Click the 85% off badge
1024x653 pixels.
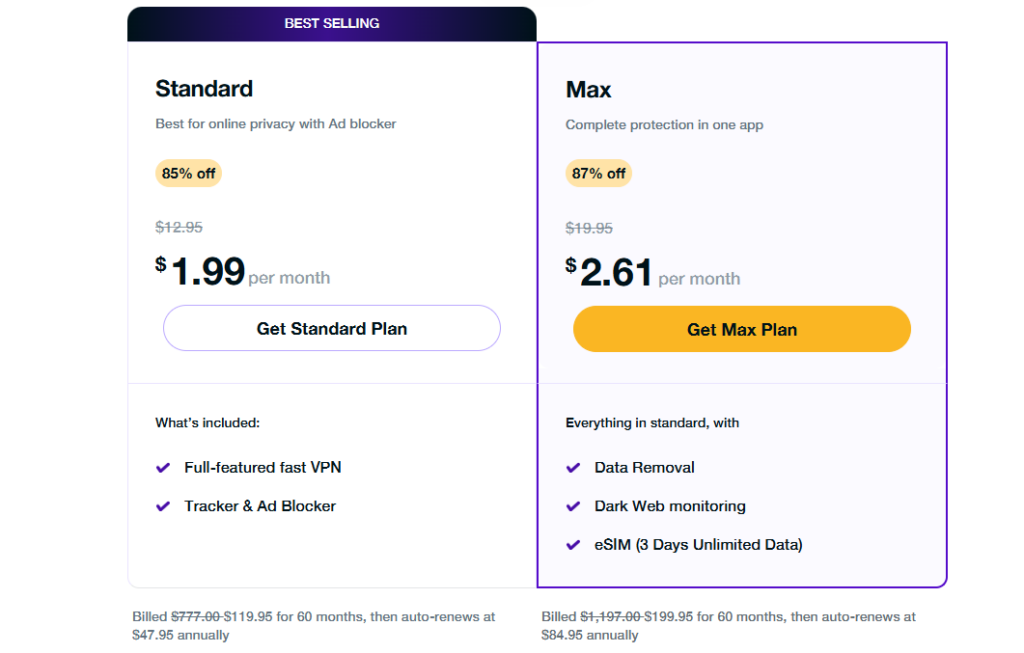pos(188,173)
